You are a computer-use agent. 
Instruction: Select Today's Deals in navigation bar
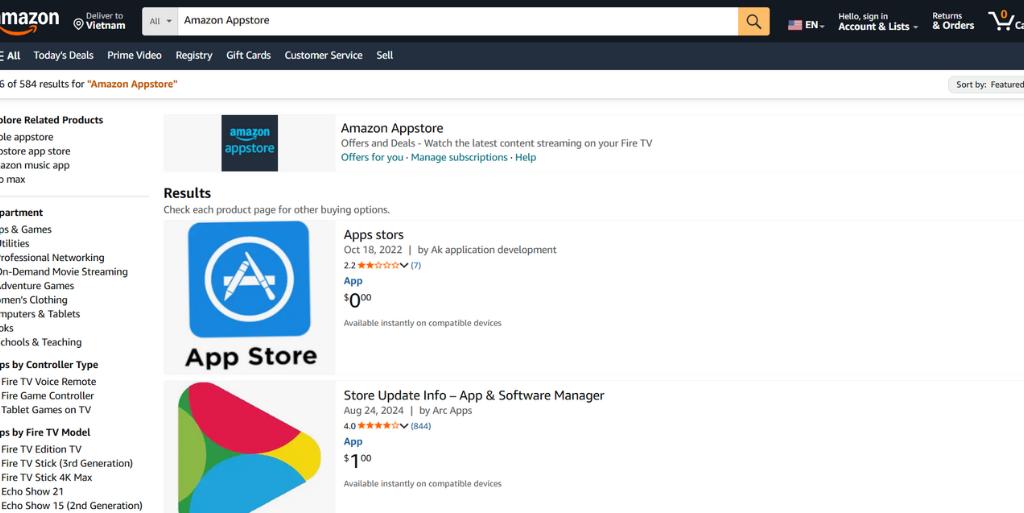tap(63, 56)
